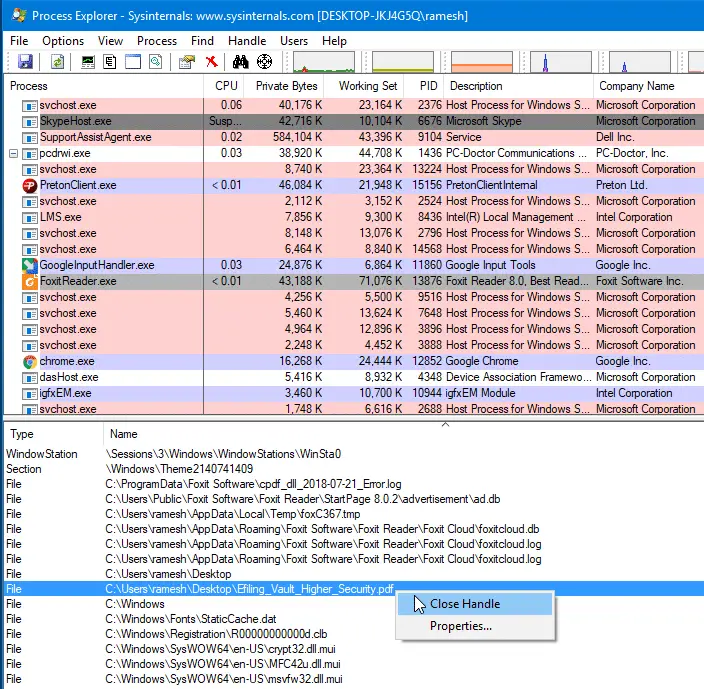Select the PretonClient.exe process row
This screenshot has width=704, height=689.
[354, 185]
